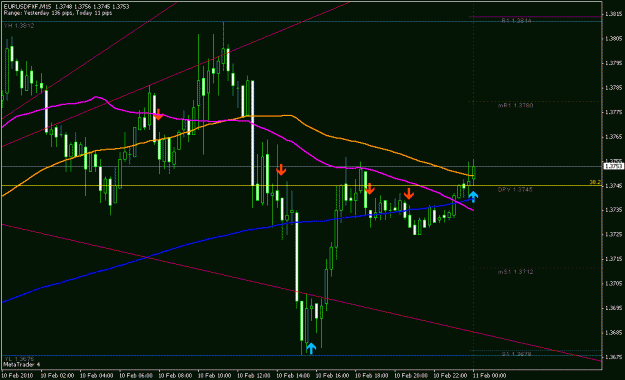The width and height of the screenshot is (625, 380).
Task: Click the '10 Feb 18:00' time axis label
Action: coord(371,376)
